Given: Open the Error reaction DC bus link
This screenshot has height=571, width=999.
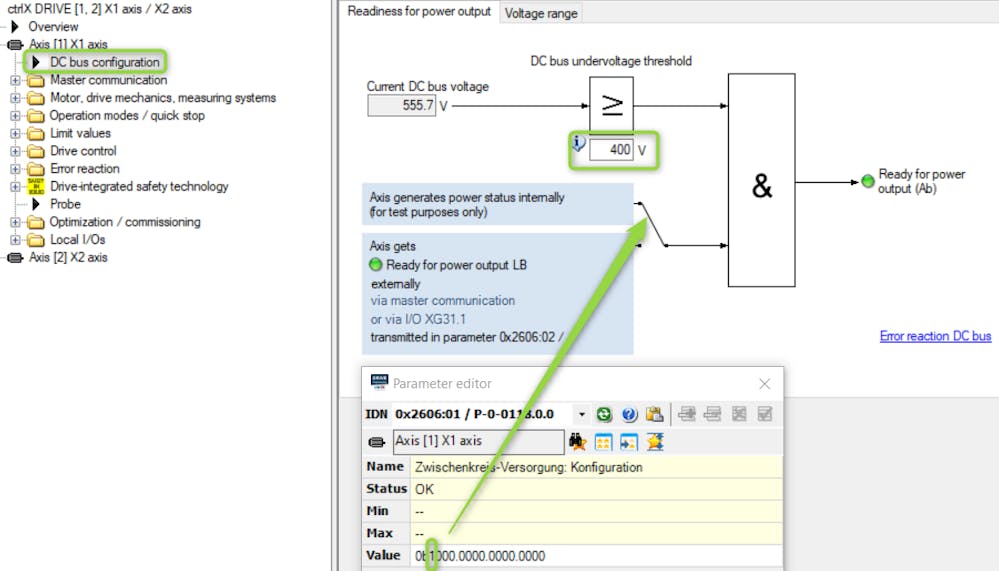Looking at the screenshot, I should tap(935, 336).
